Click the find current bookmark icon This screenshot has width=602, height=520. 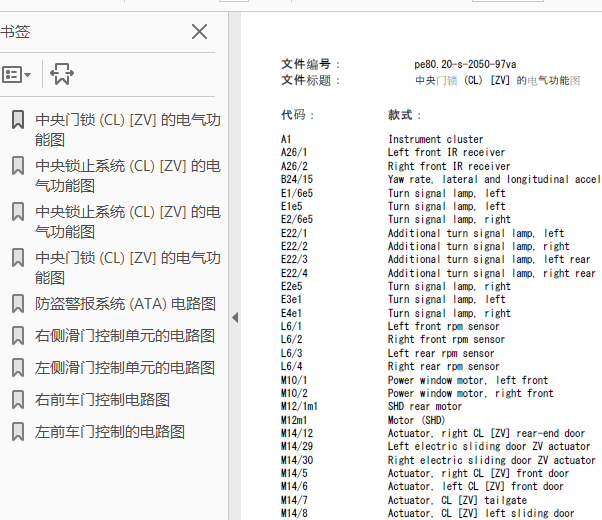(62, 74)
